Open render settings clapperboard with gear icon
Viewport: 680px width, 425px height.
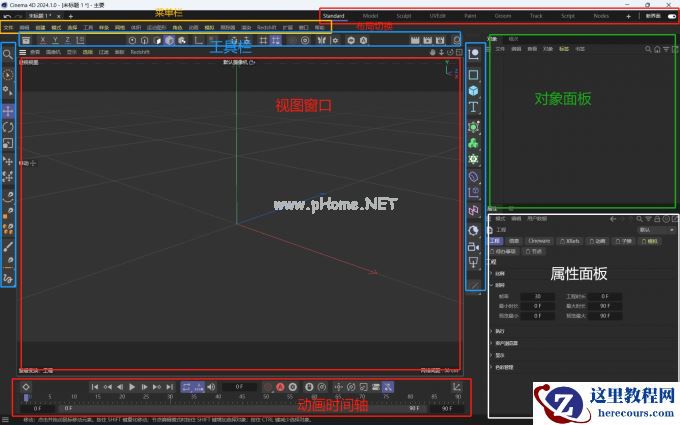(440, 40)
